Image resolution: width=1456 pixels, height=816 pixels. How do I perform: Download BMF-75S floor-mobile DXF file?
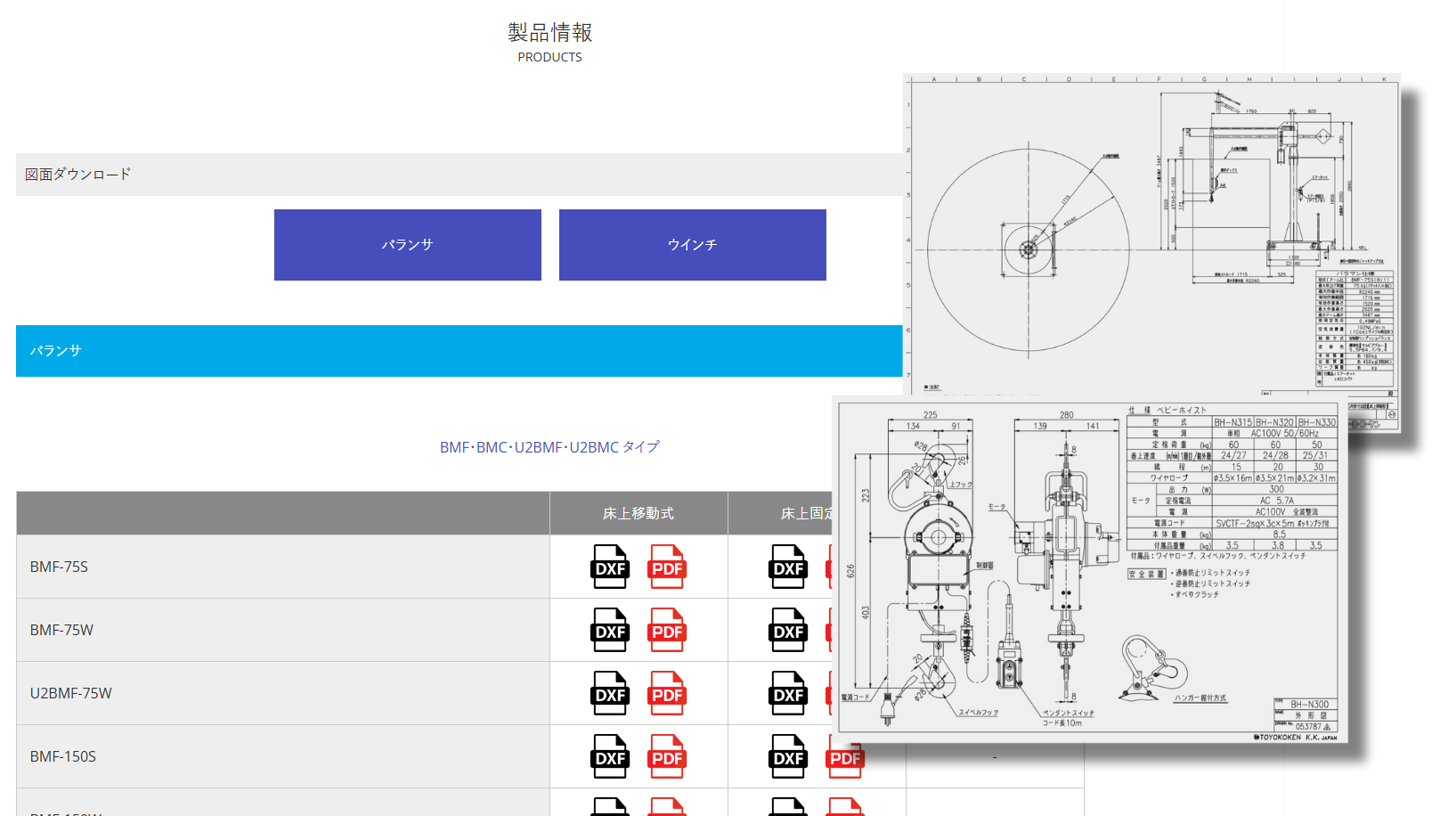610,567
